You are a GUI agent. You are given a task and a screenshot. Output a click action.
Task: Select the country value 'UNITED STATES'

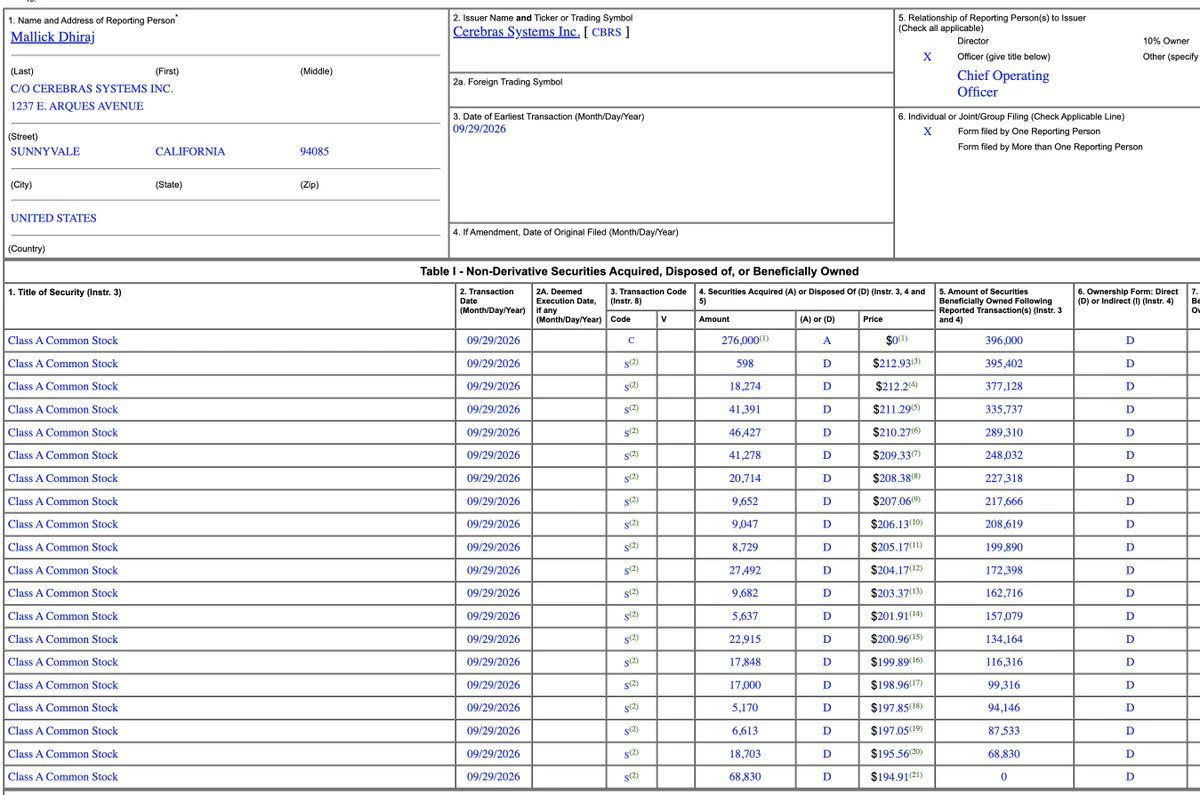point(54,218)
